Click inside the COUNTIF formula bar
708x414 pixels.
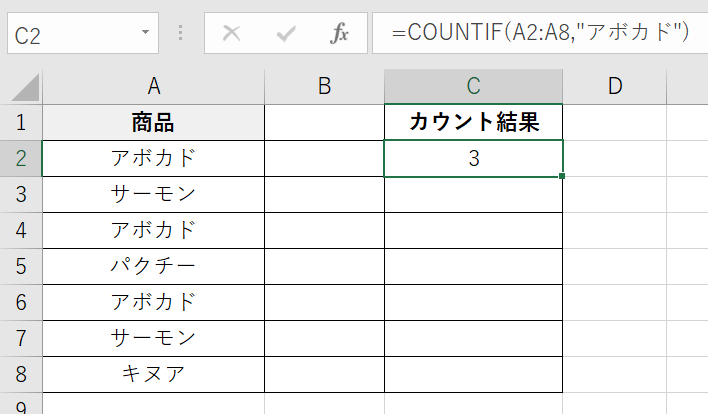click(x=540, y=34)
